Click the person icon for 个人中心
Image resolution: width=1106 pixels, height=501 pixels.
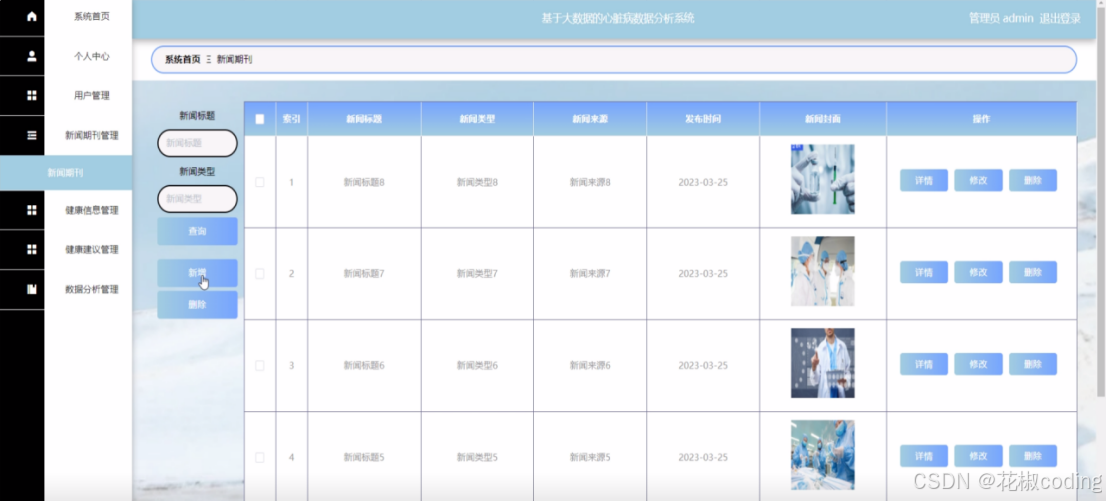pyautogui.click(x=32, y=56)
